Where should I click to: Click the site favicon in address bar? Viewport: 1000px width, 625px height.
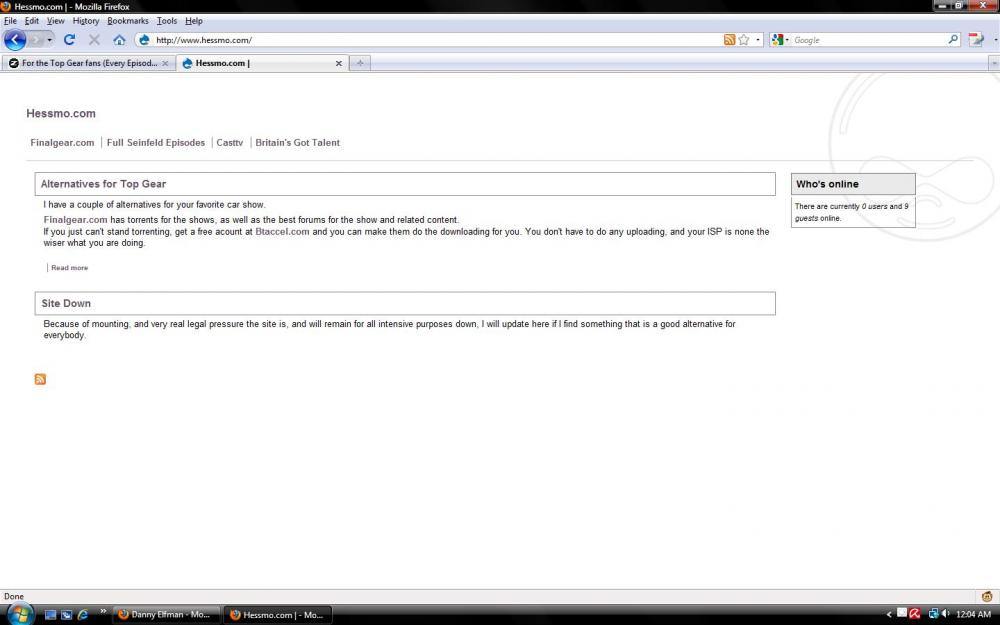click(144, 40)
